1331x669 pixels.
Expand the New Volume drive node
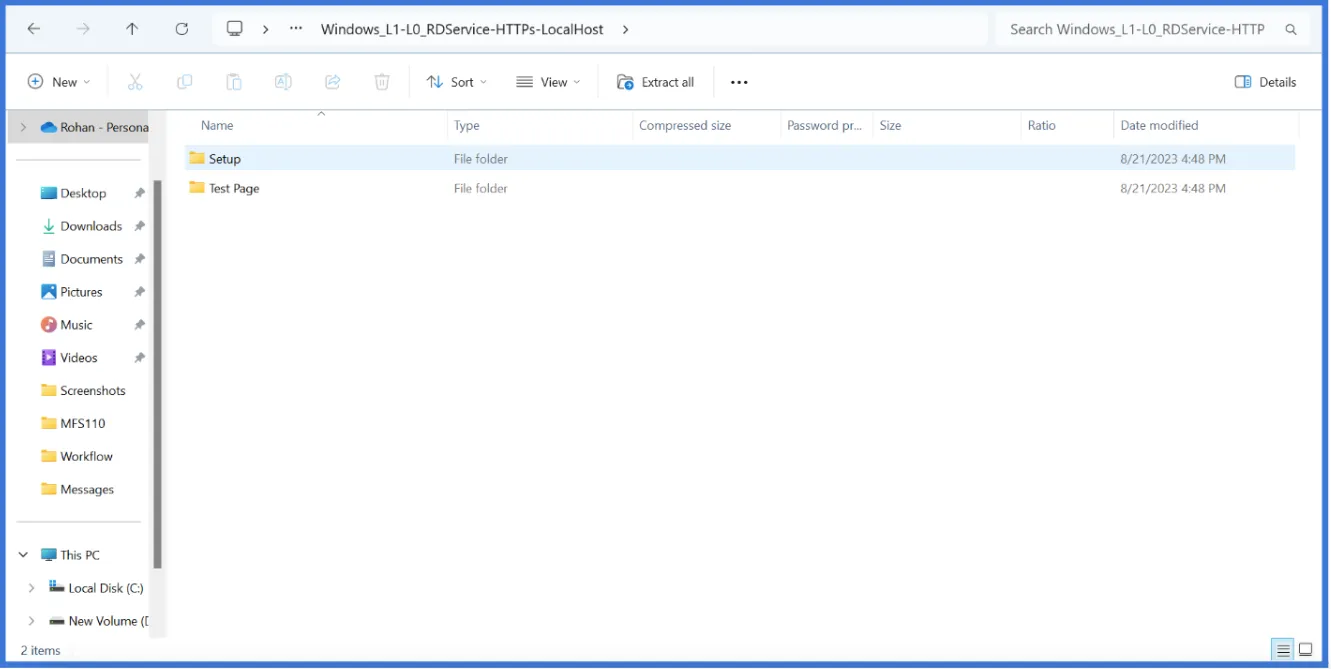point(31,621)
